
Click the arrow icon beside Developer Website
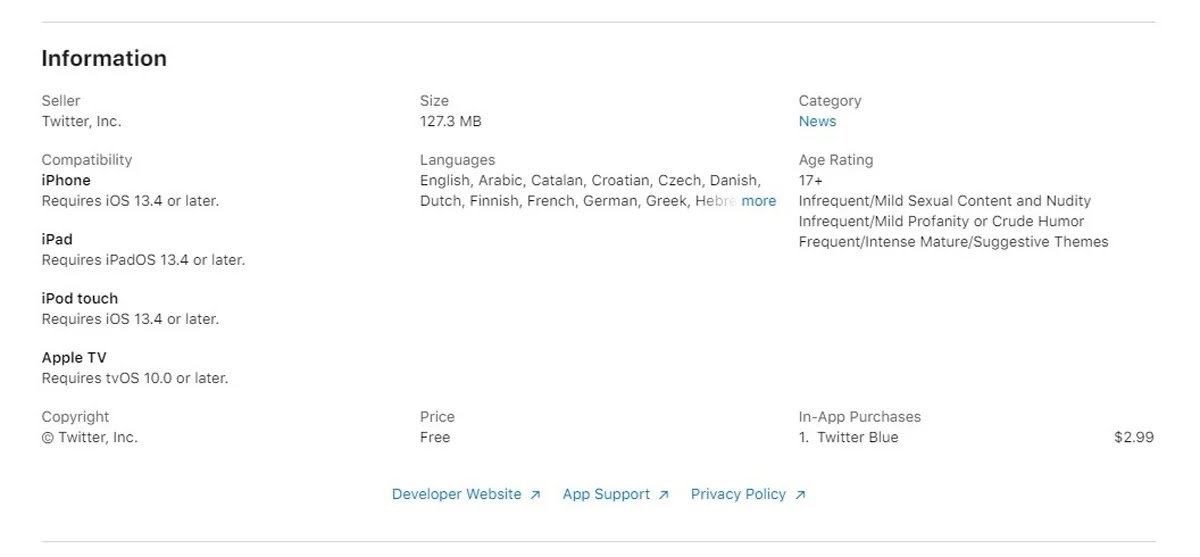(x=535, y=495)
